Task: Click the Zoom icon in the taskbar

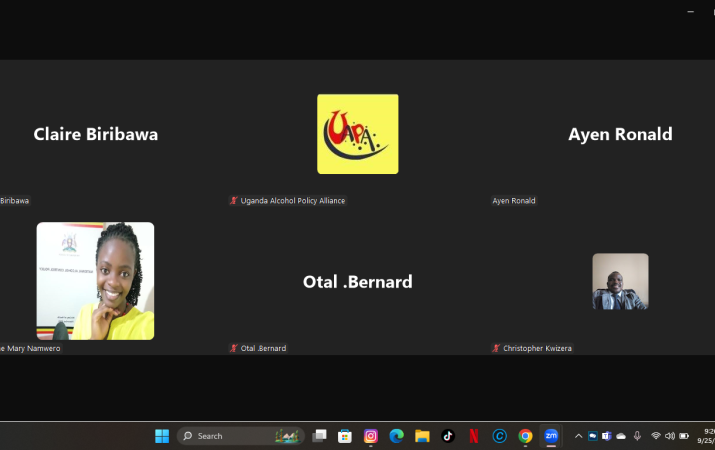Action: pos(551,436)
